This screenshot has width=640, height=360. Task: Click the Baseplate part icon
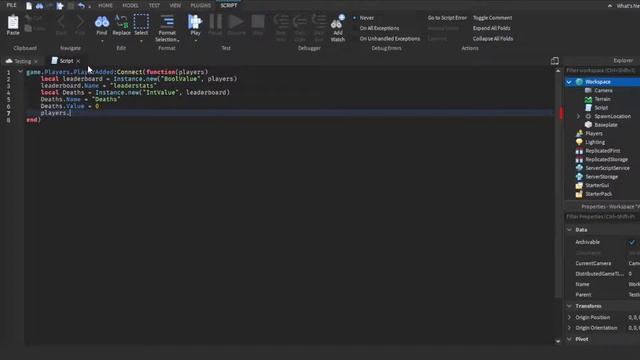pos(588,124)
